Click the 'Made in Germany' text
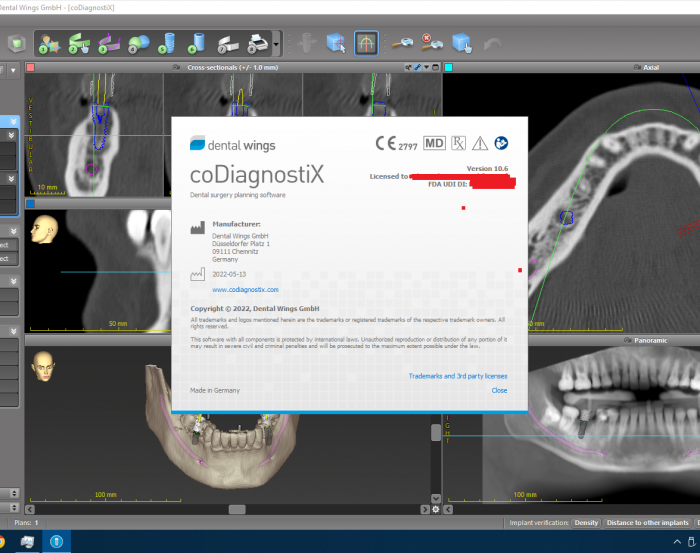The width and height of the screenshot is (700, 553). (215, 391)
